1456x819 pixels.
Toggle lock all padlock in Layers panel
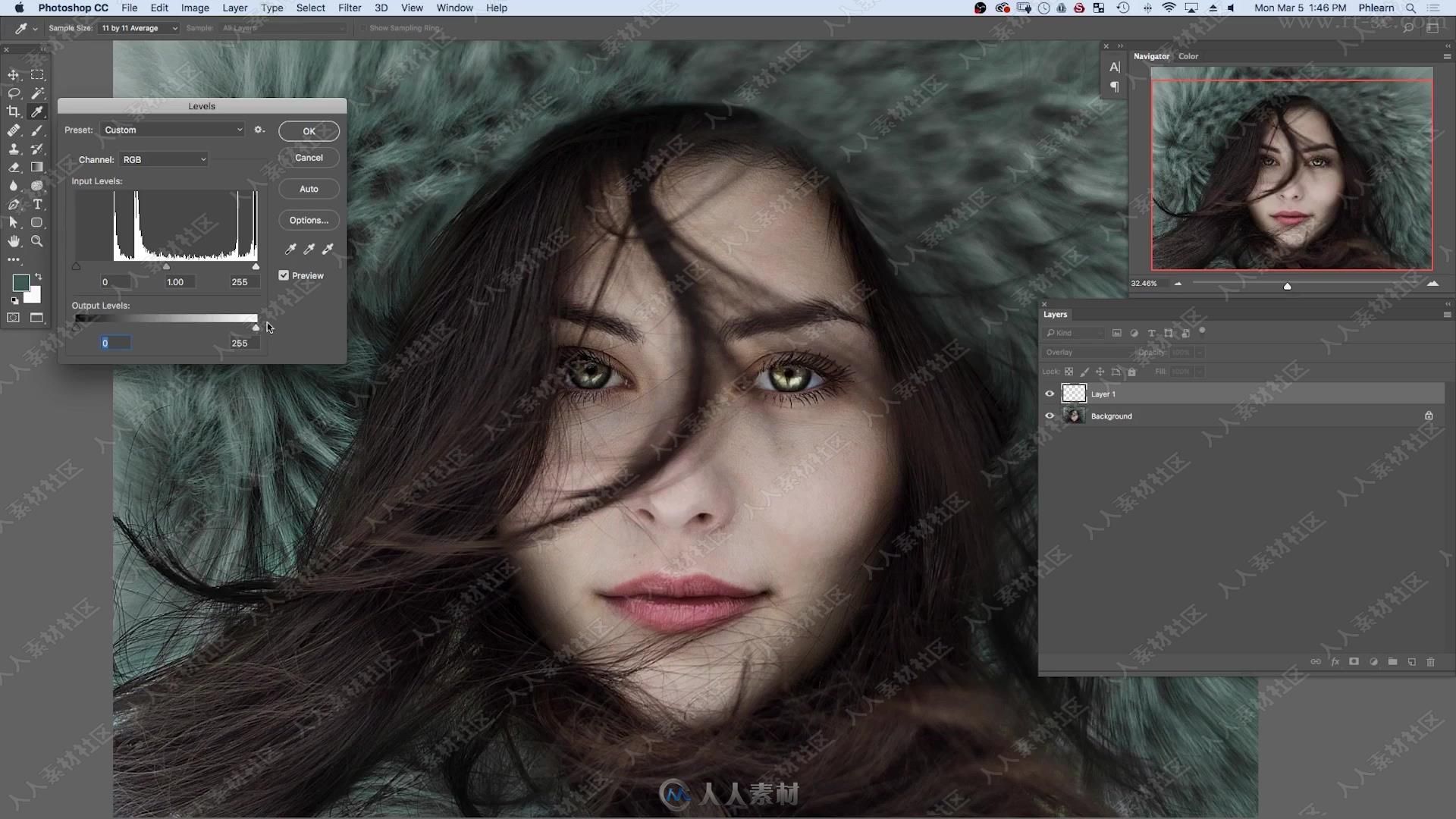pos(1132,372)
